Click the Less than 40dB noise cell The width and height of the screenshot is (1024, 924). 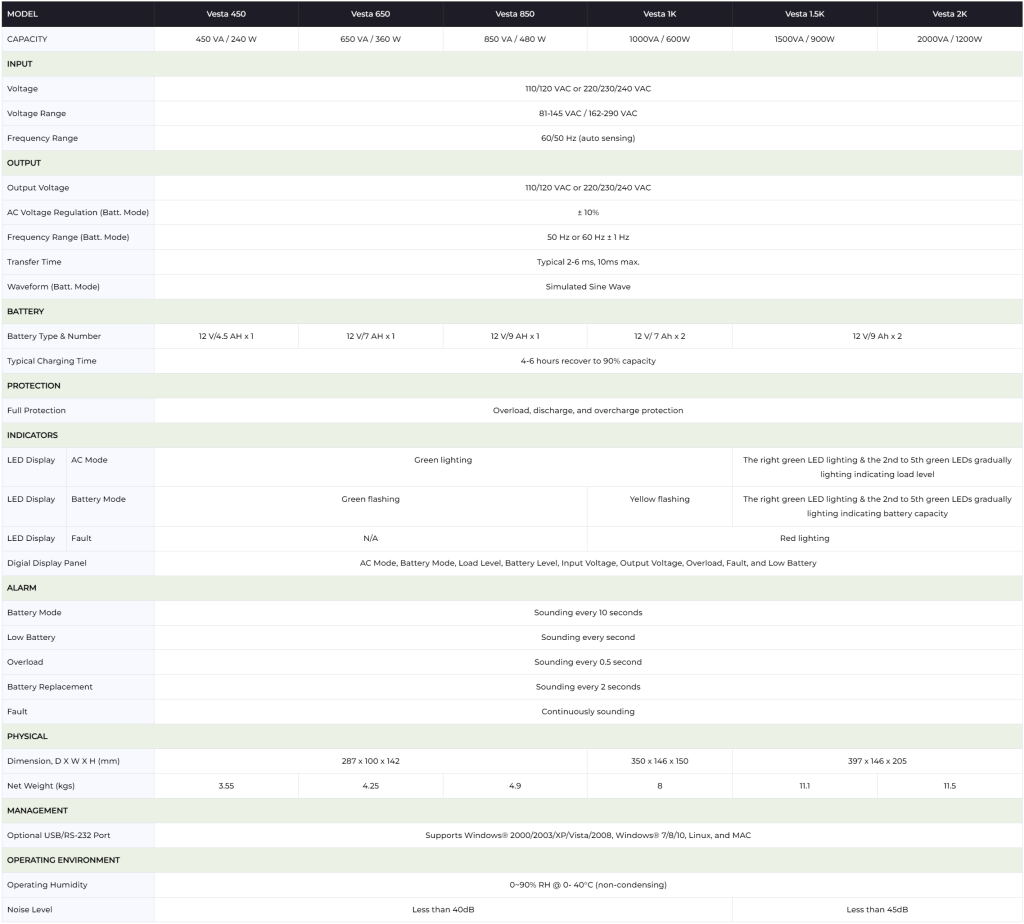click(443, 910)
